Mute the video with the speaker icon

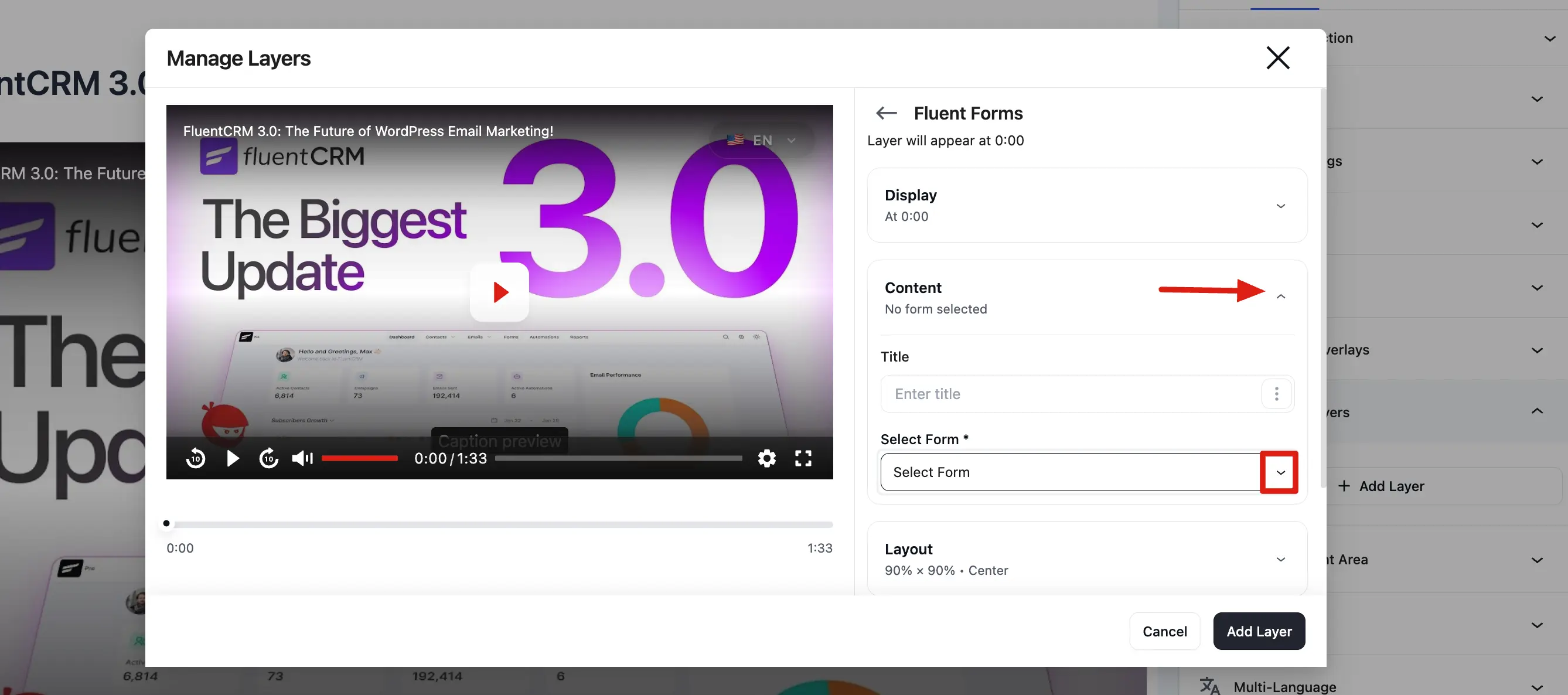click(x=302, y=458)
